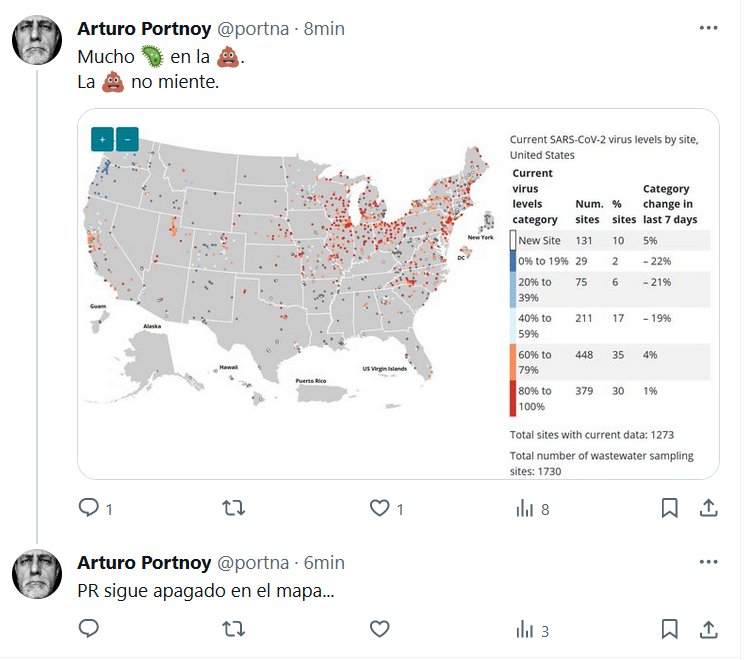Open more options for the second tweet

pos(709,562)
